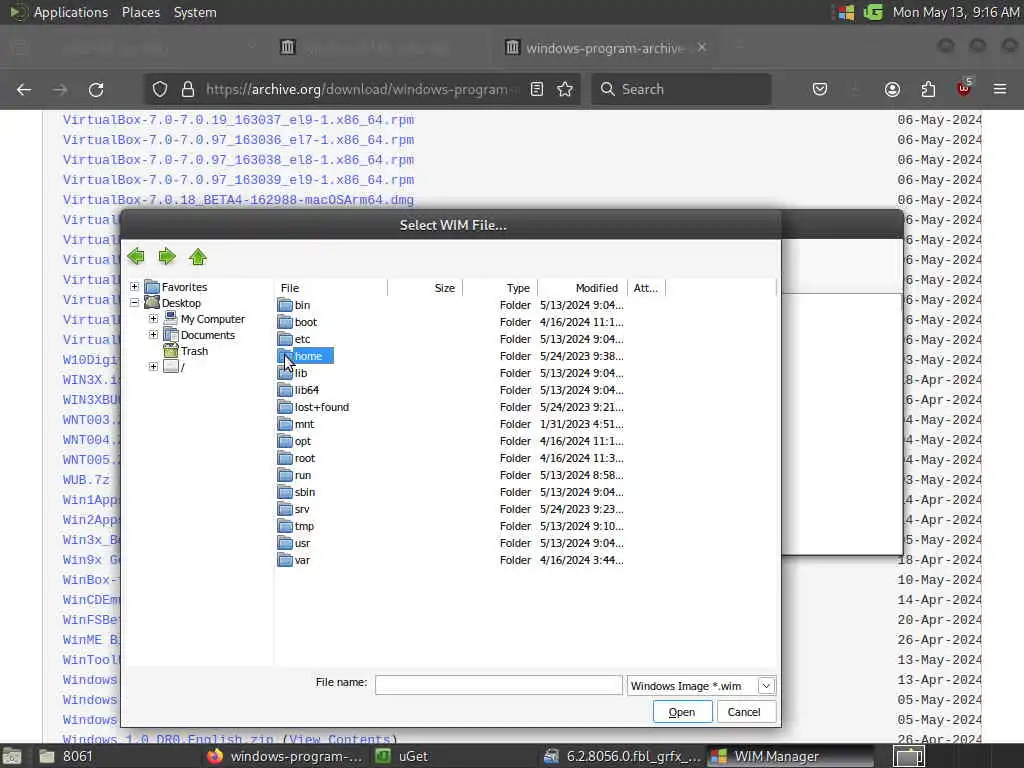1024x768 pixels.
Task: Select the srv folder name
Action: [x=302, y=509]
